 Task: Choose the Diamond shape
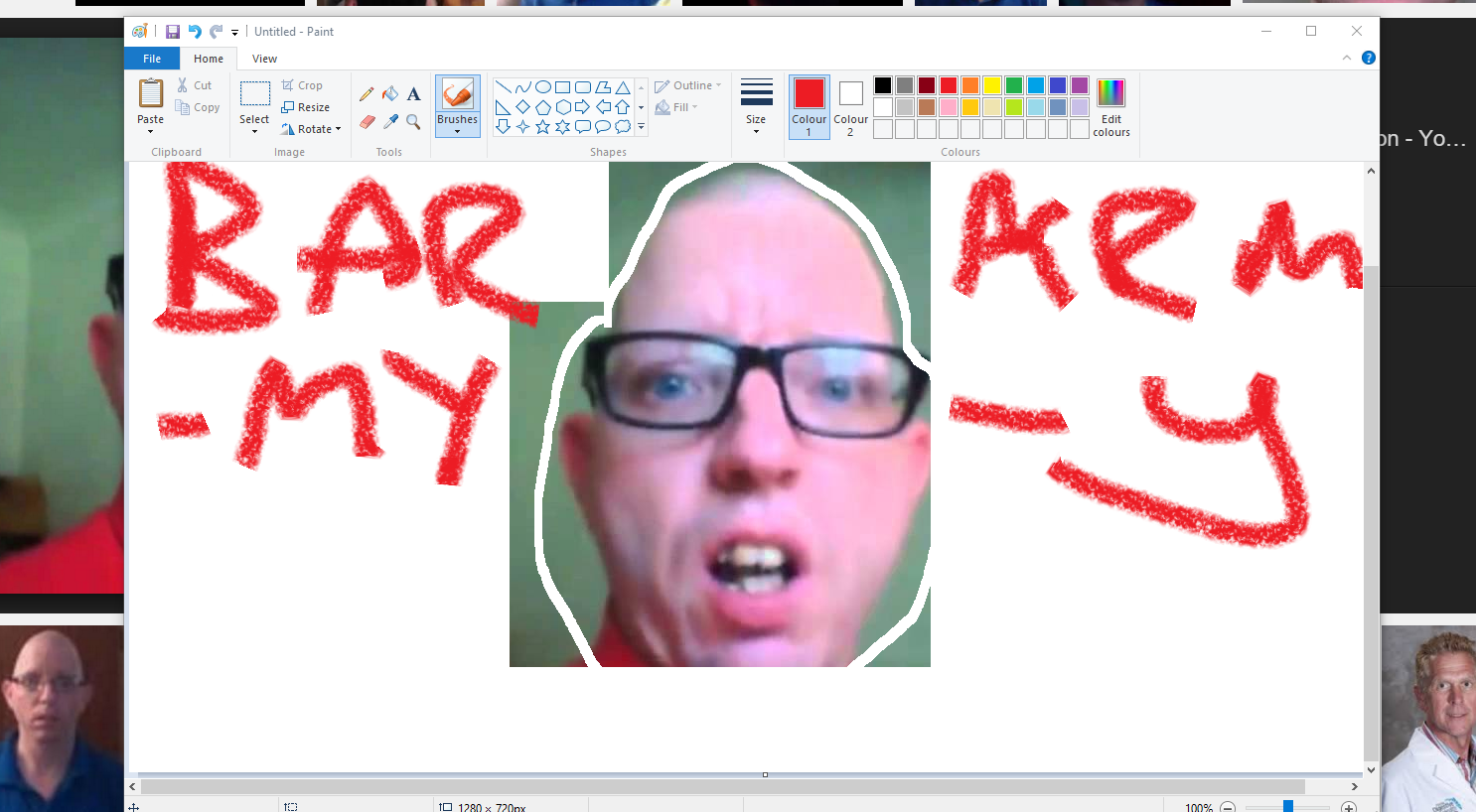pos(523,107)
